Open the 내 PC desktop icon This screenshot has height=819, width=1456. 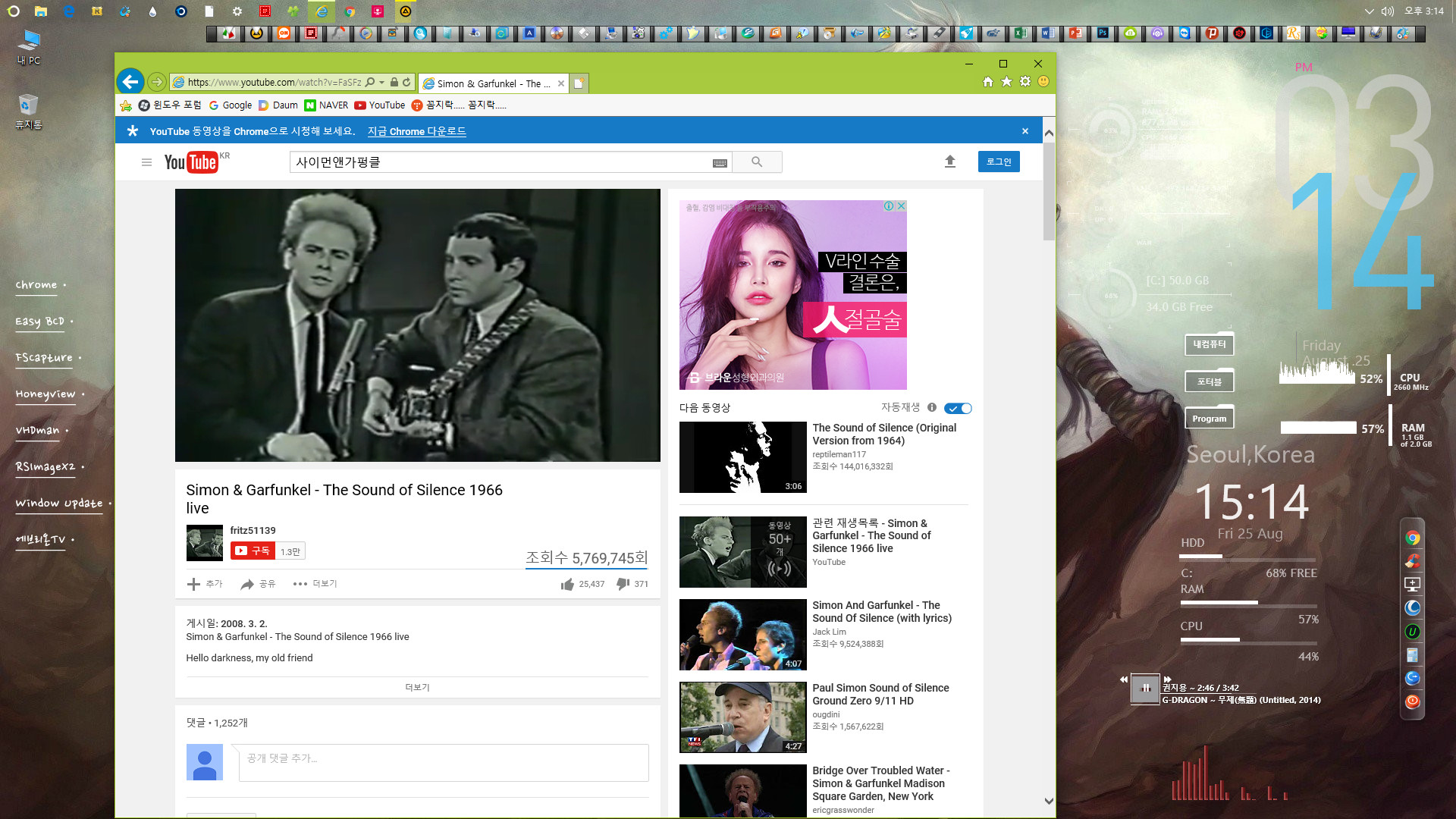coord(29,47)
